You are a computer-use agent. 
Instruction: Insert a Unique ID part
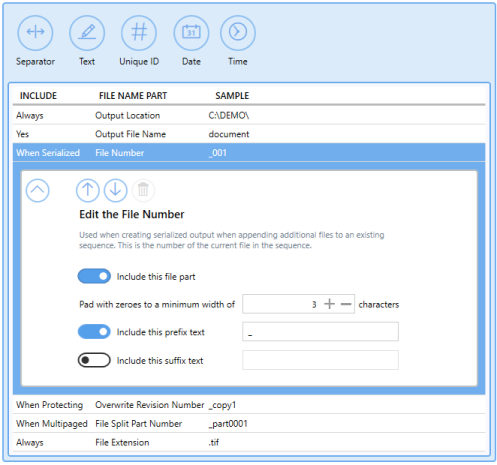point(139,33)
